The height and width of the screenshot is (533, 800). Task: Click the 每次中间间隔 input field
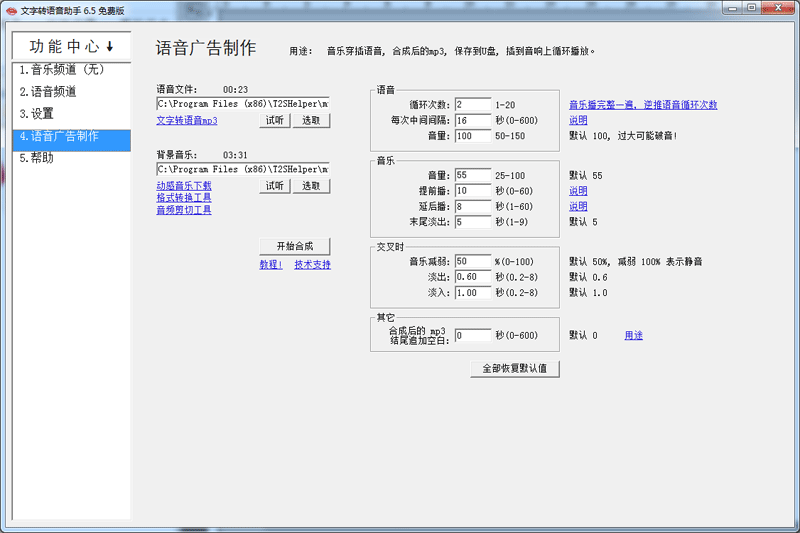[473, 120]
